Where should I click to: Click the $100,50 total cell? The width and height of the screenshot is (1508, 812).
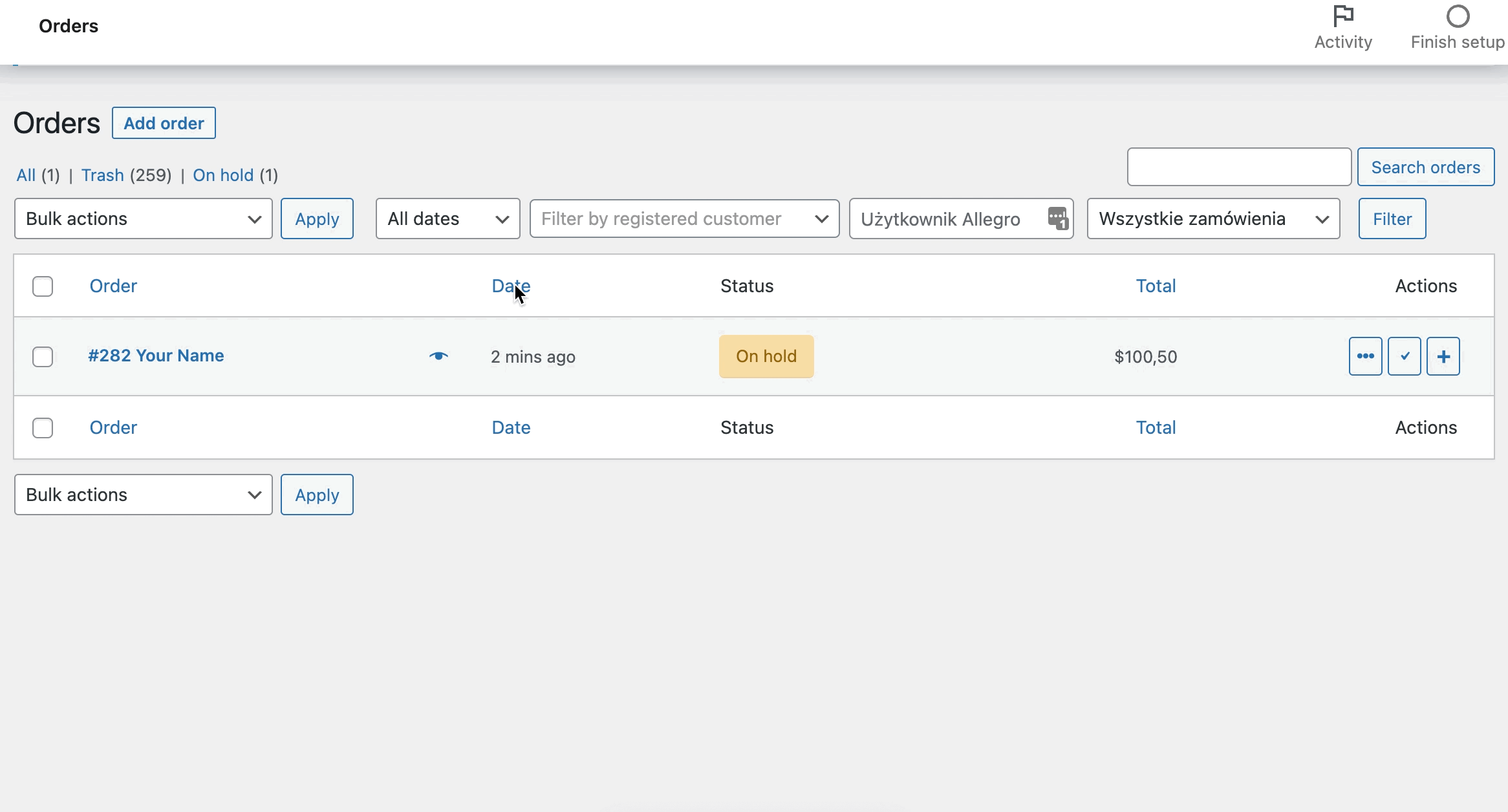(x=1145, y=357)
